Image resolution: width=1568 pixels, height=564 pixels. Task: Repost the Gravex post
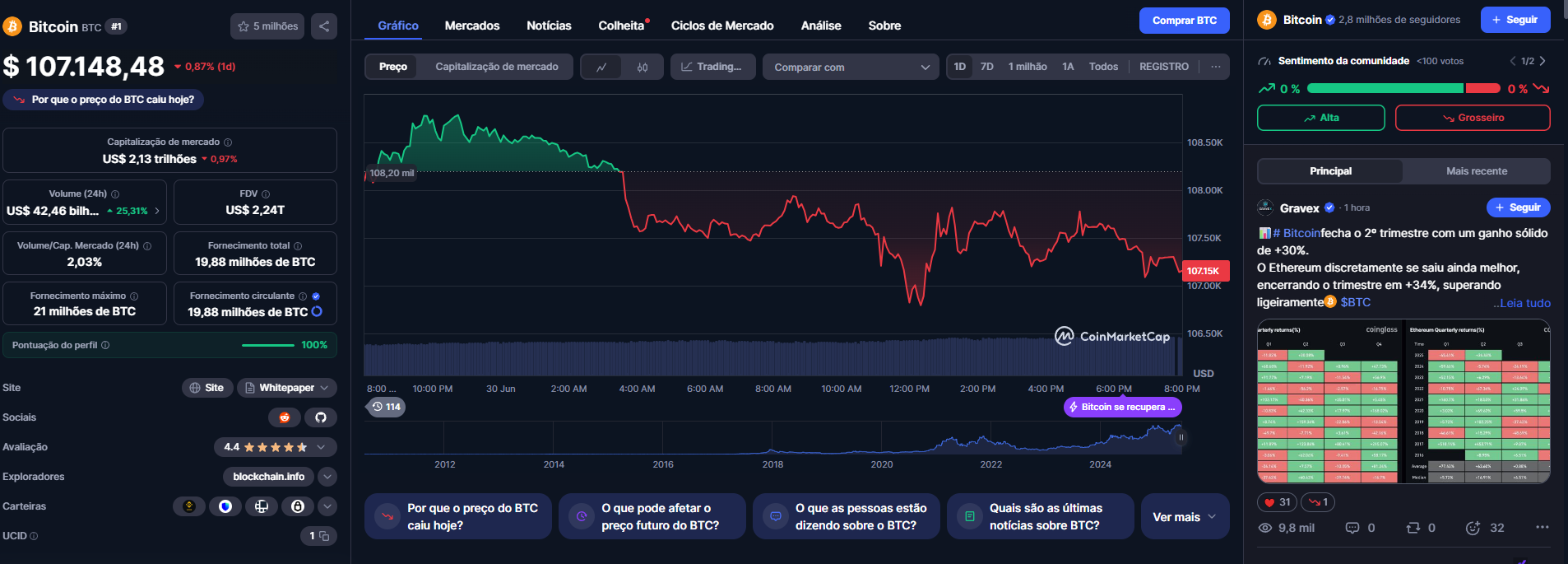point(1421,528)
